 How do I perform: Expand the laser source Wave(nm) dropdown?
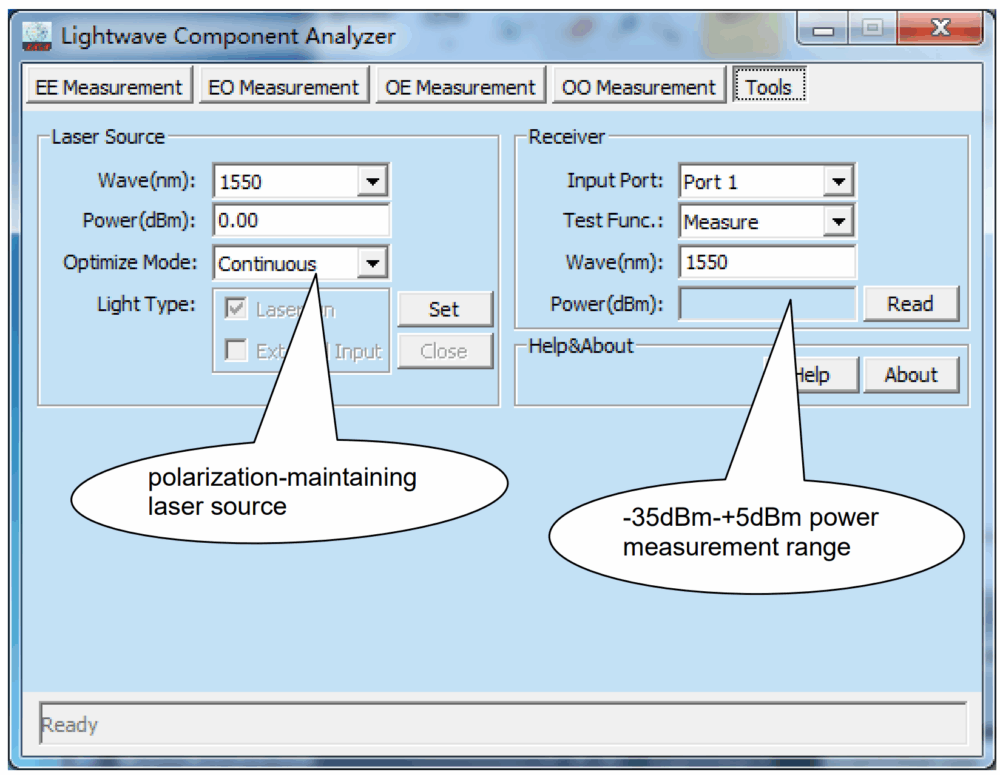372,182
